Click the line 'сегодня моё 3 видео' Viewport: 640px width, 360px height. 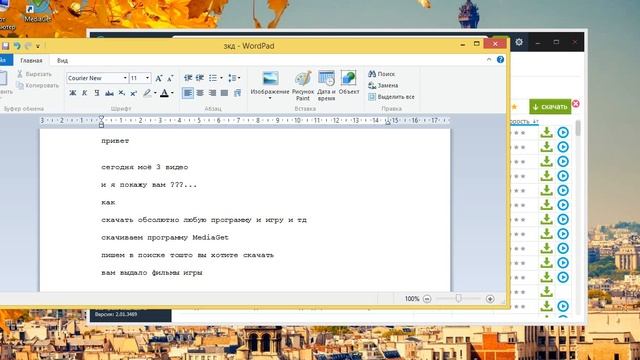point(144,167)
